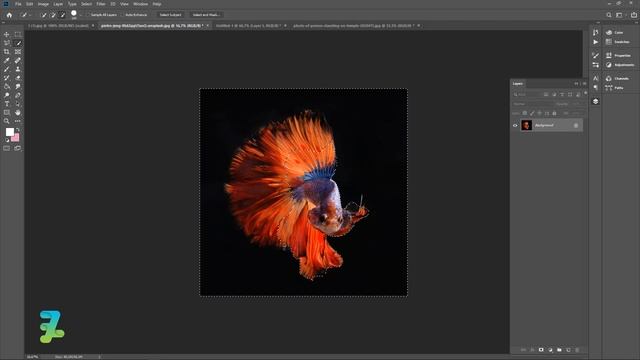Open the Image menu
This screenshot has height=360, width=640.
[x=43, y=4]
